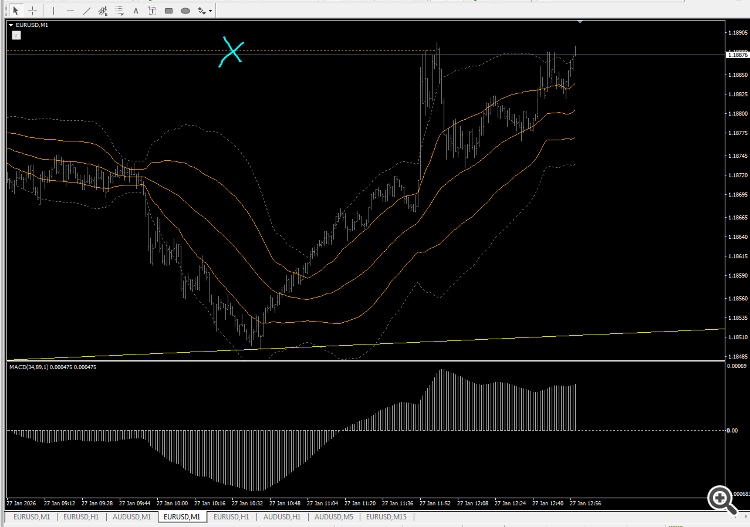This screenshot has height=527, width=750.
Task: Activate the Crosshair tool
Action: tap(32, 11)
